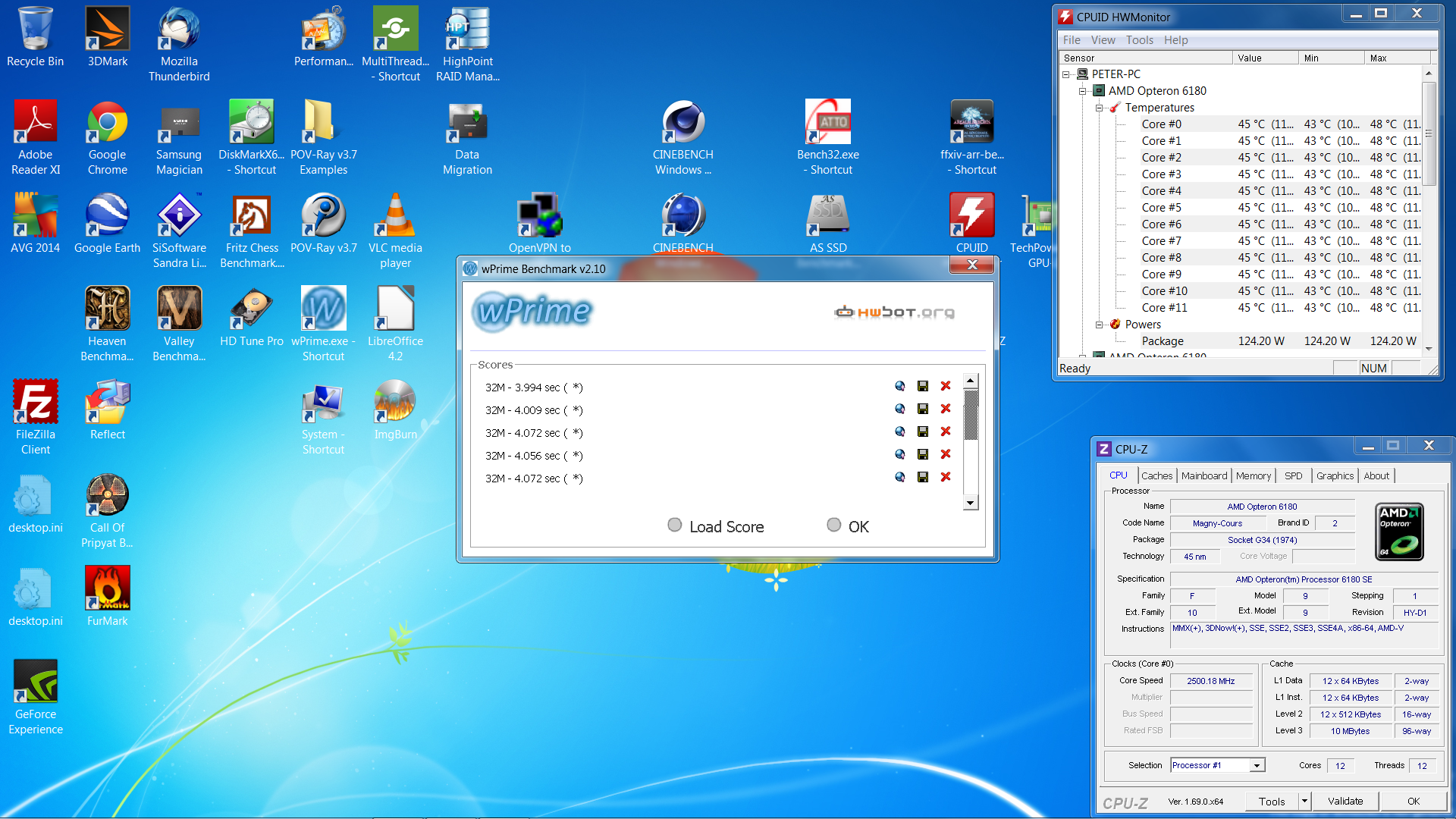Click the ImgBurn desktop icon

(x=395, y=409)
